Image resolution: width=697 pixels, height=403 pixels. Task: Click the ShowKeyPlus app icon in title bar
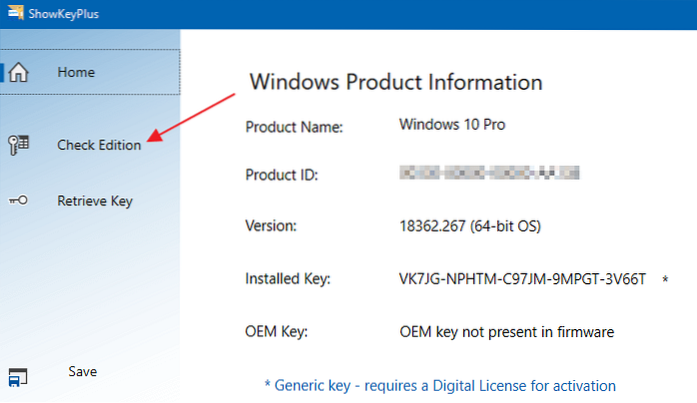click(x=16, y=12)
